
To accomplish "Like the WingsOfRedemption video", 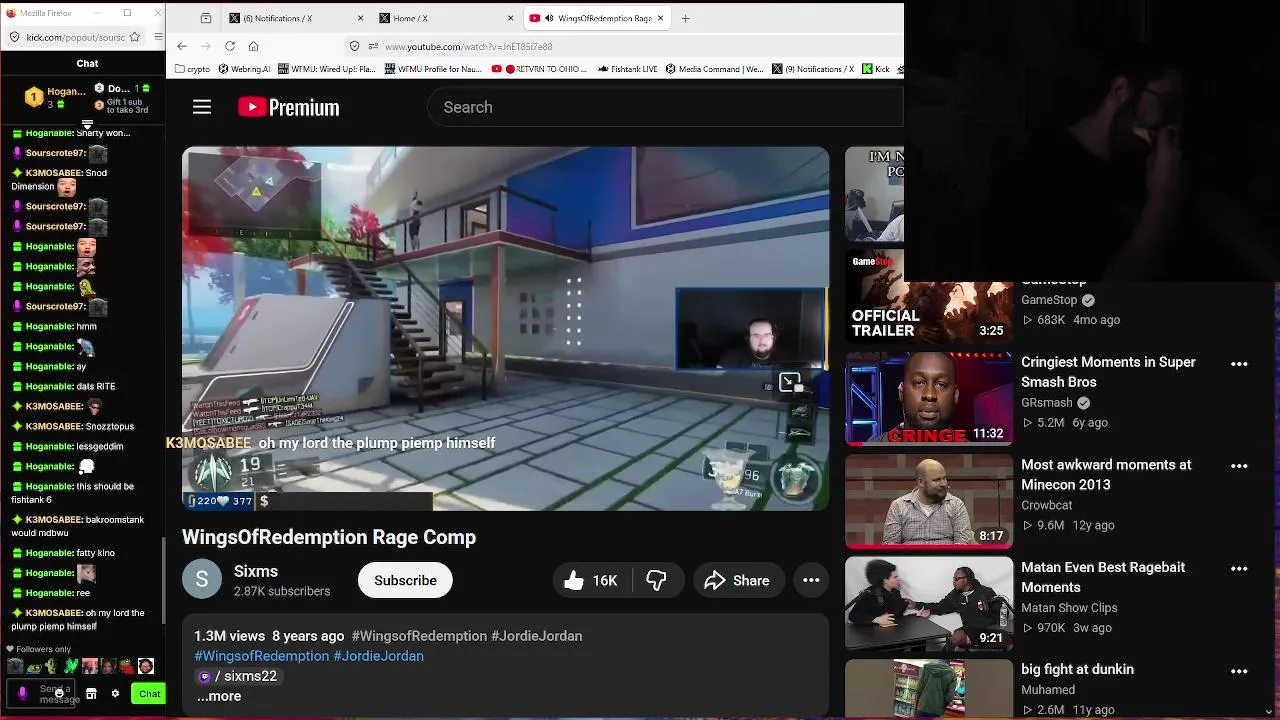I will [x=591, y=580].
